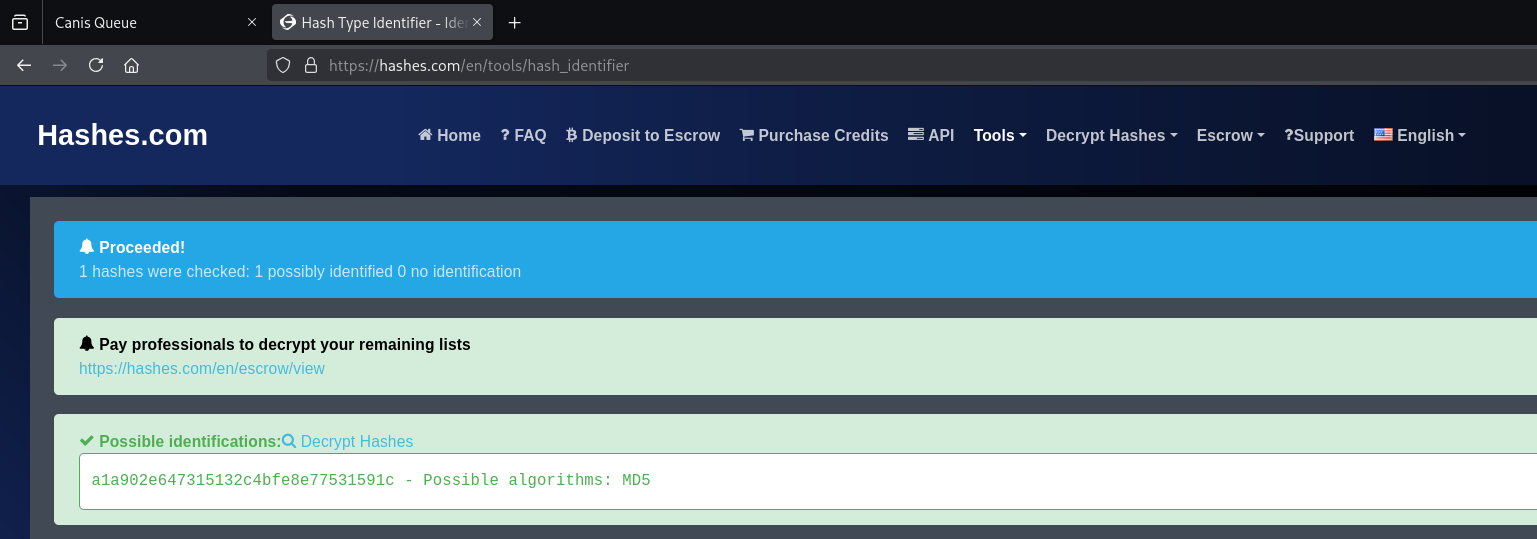Screen dimensions: 1537x539
Task: Expand the Tools dropdown menu
Action: point(999,135)
